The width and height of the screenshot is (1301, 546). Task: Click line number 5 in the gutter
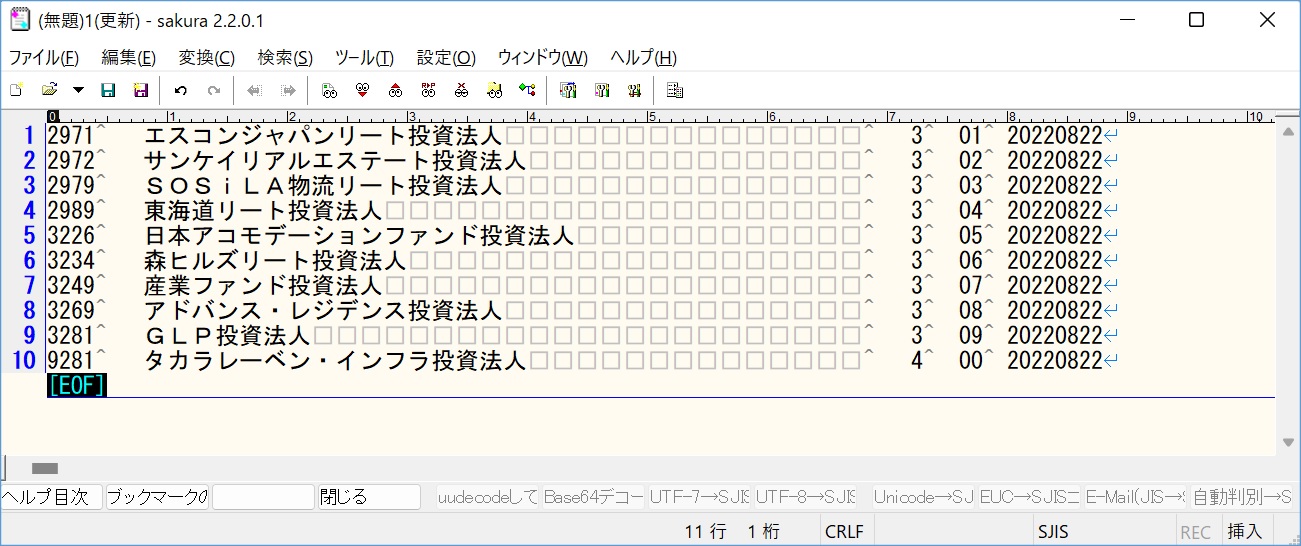(29, 235)
